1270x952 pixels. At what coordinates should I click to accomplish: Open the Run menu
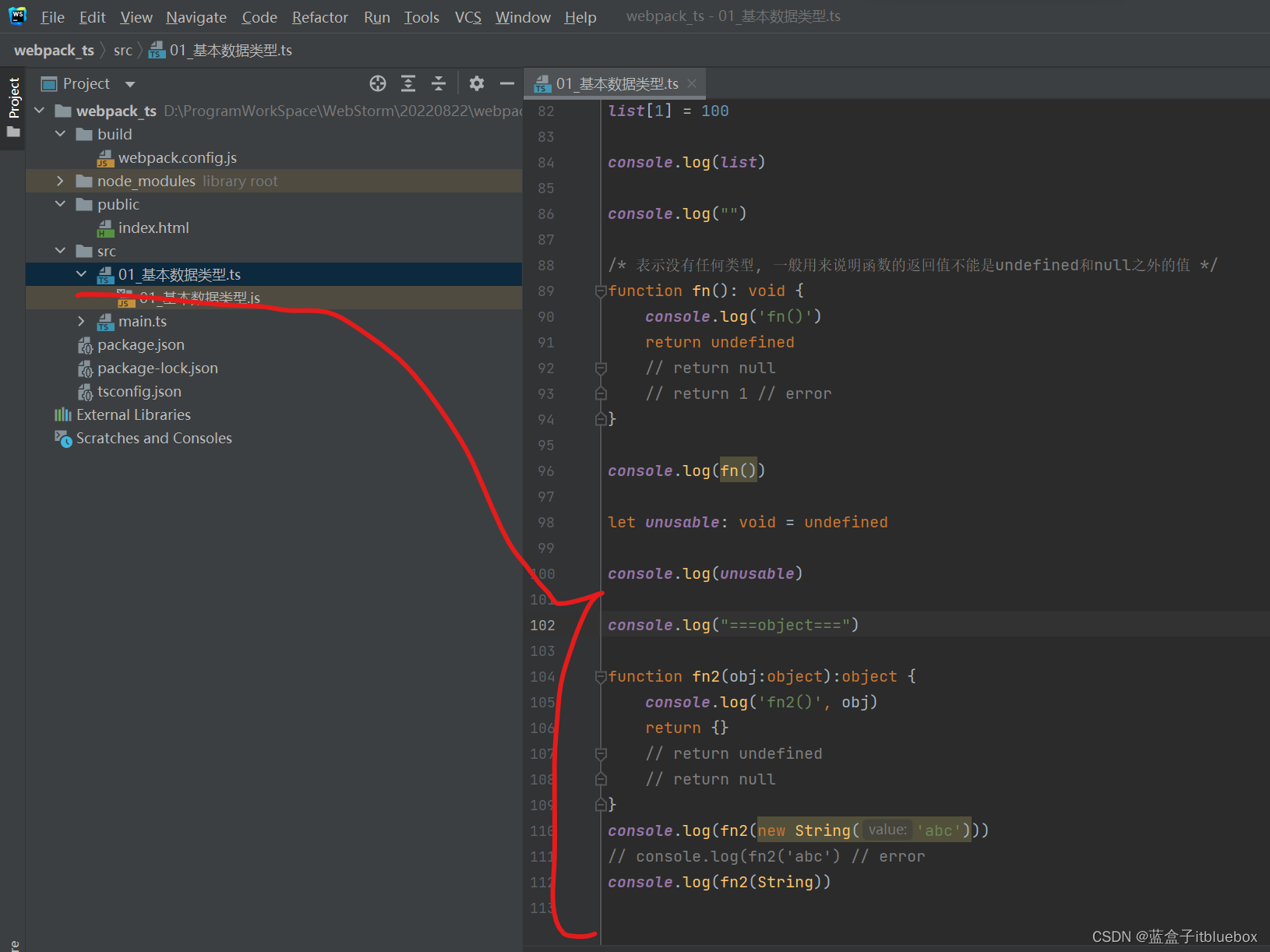[x=377, y=17]
